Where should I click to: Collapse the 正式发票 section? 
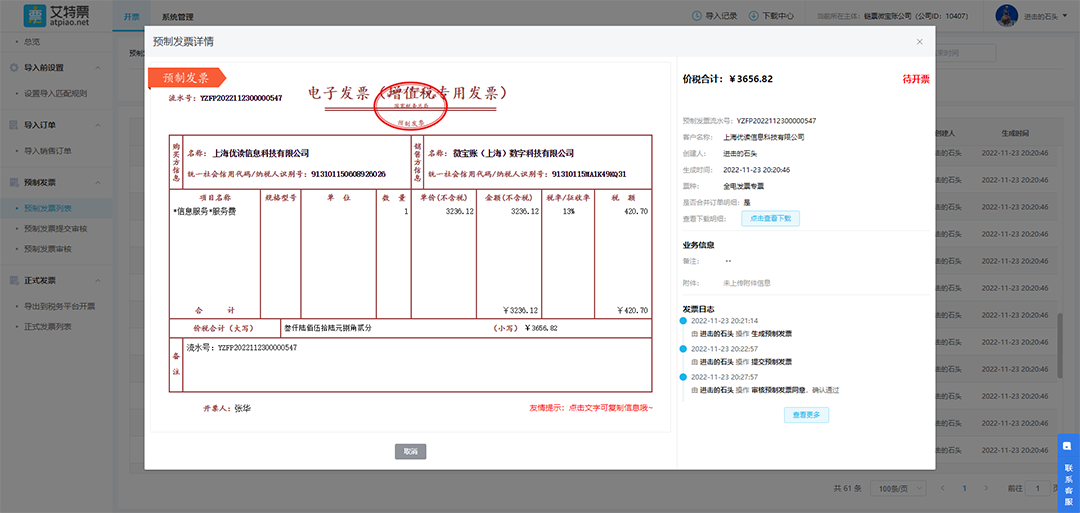[x=97, y=281]
